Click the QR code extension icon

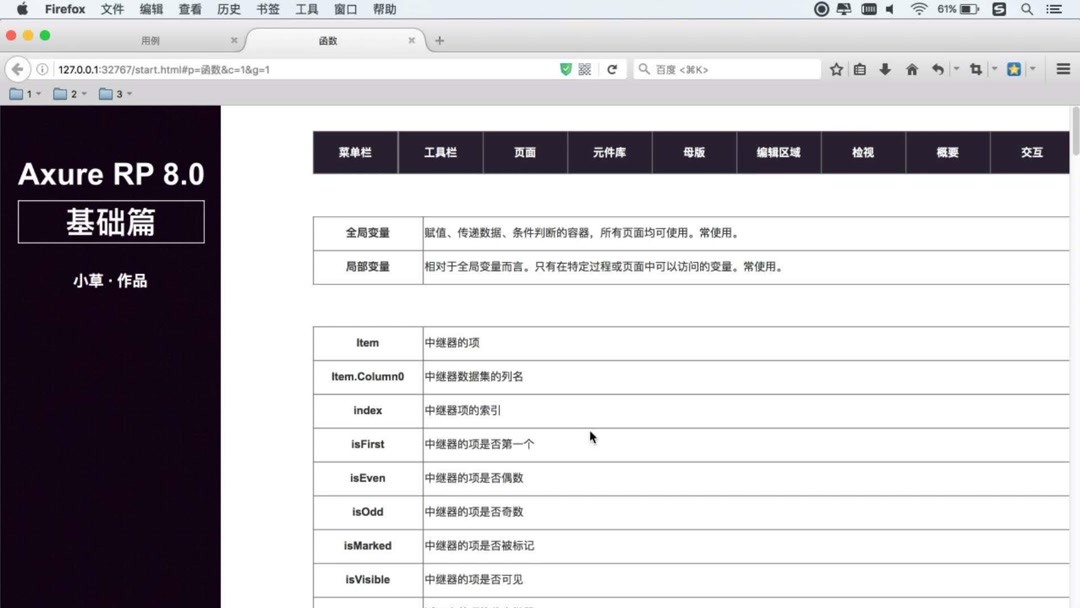(x=584, y=70)
